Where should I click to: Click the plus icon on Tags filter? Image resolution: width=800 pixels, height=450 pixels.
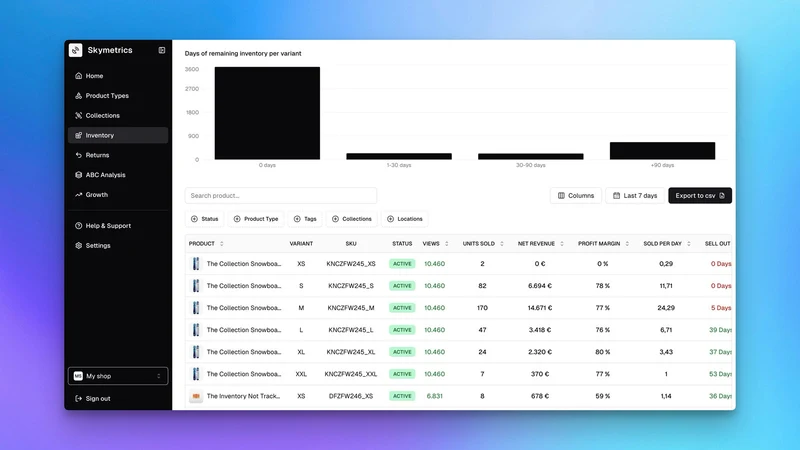(297, 219)
